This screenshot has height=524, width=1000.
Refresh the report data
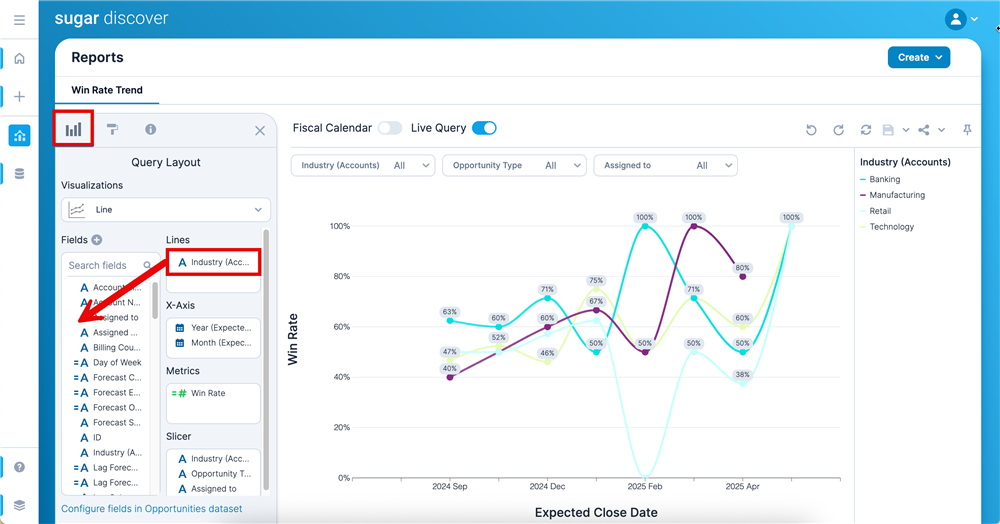pyautogui.click(x=865, y=130)
